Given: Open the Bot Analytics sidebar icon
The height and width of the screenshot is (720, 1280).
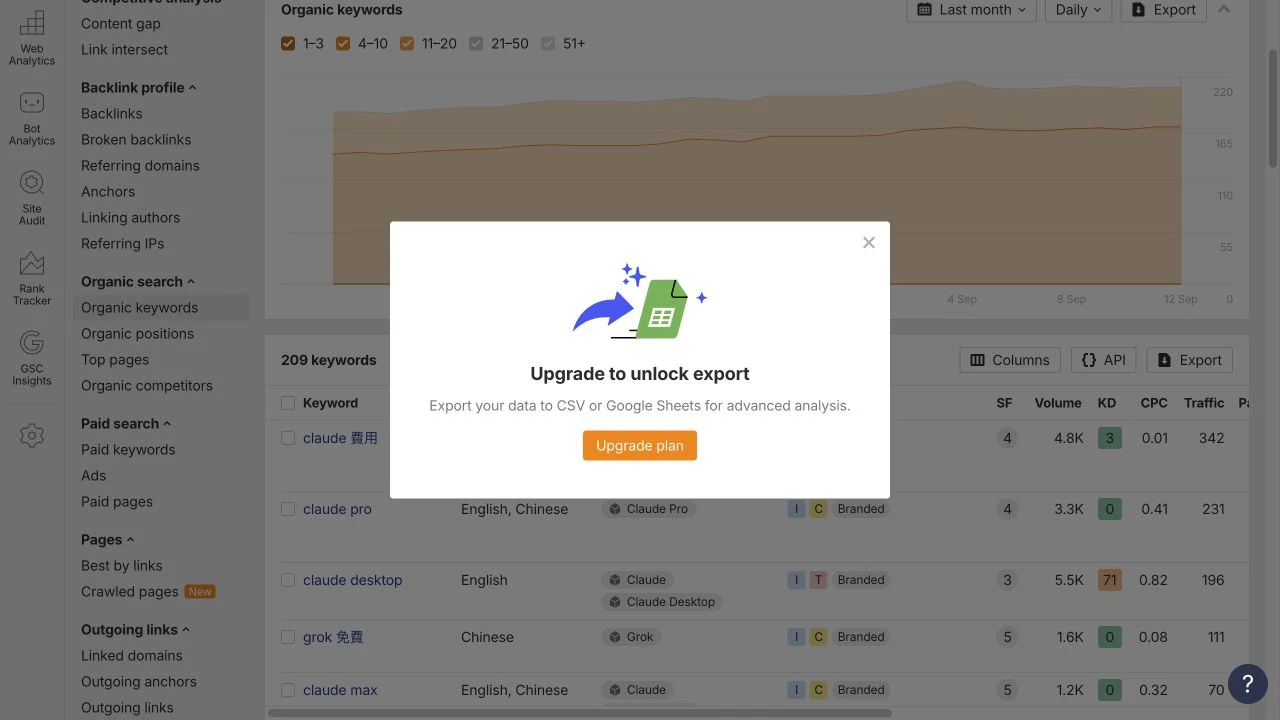Looking at the screenshot, I should coord(32,118).
